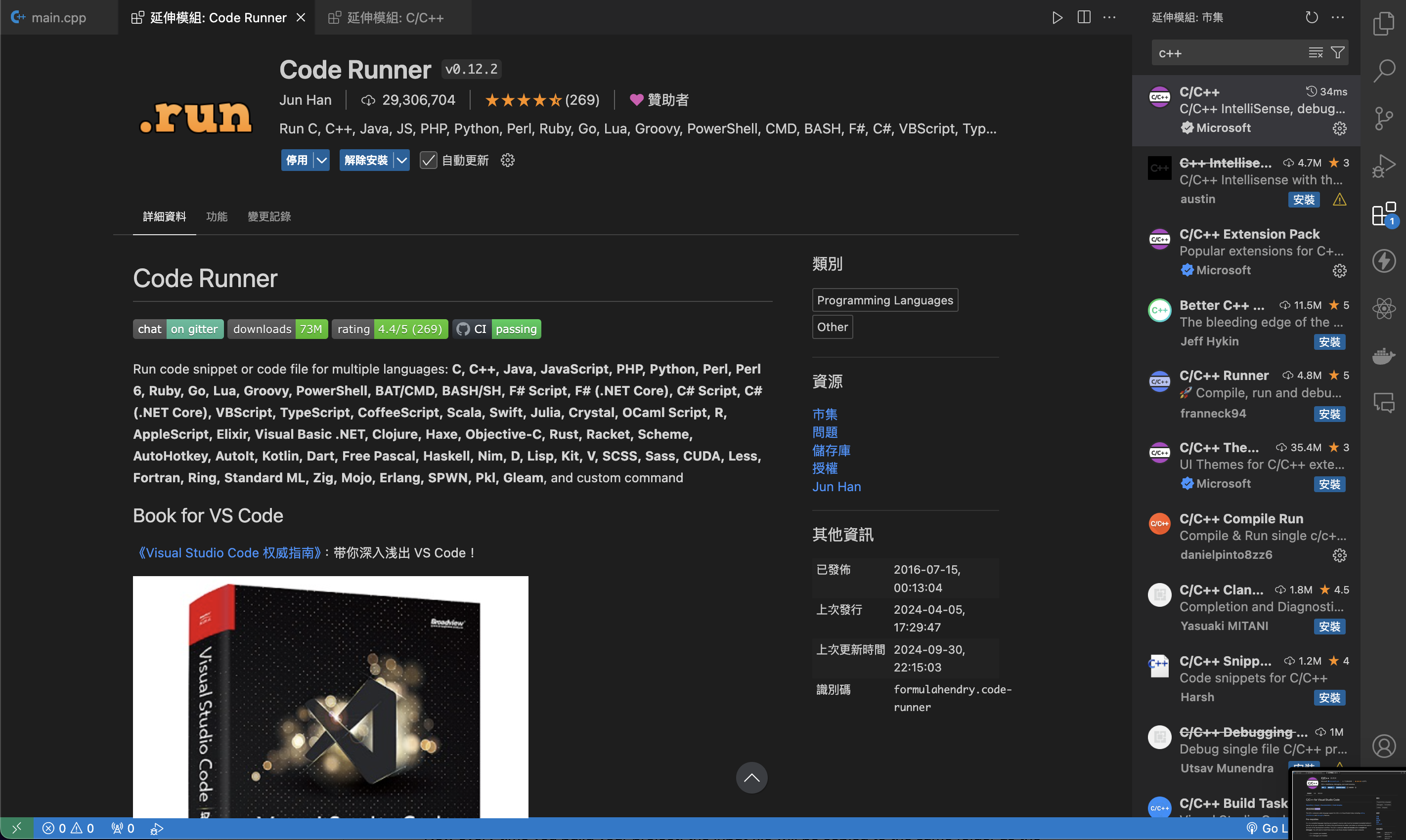
Task: Click errors and warnings count in status bar
Action: [x=68, y=828]
